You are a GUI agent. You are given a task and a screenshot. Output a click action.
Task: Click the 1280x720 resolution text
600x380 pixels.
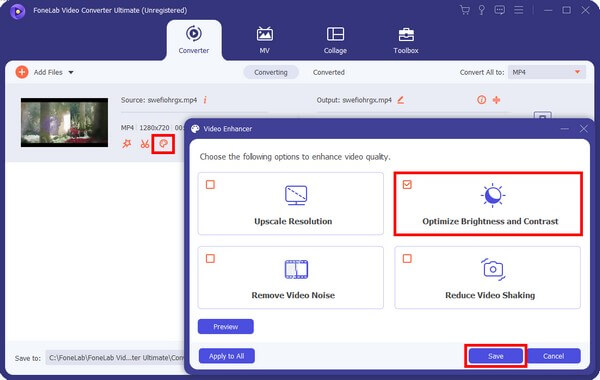coord(154,128)
